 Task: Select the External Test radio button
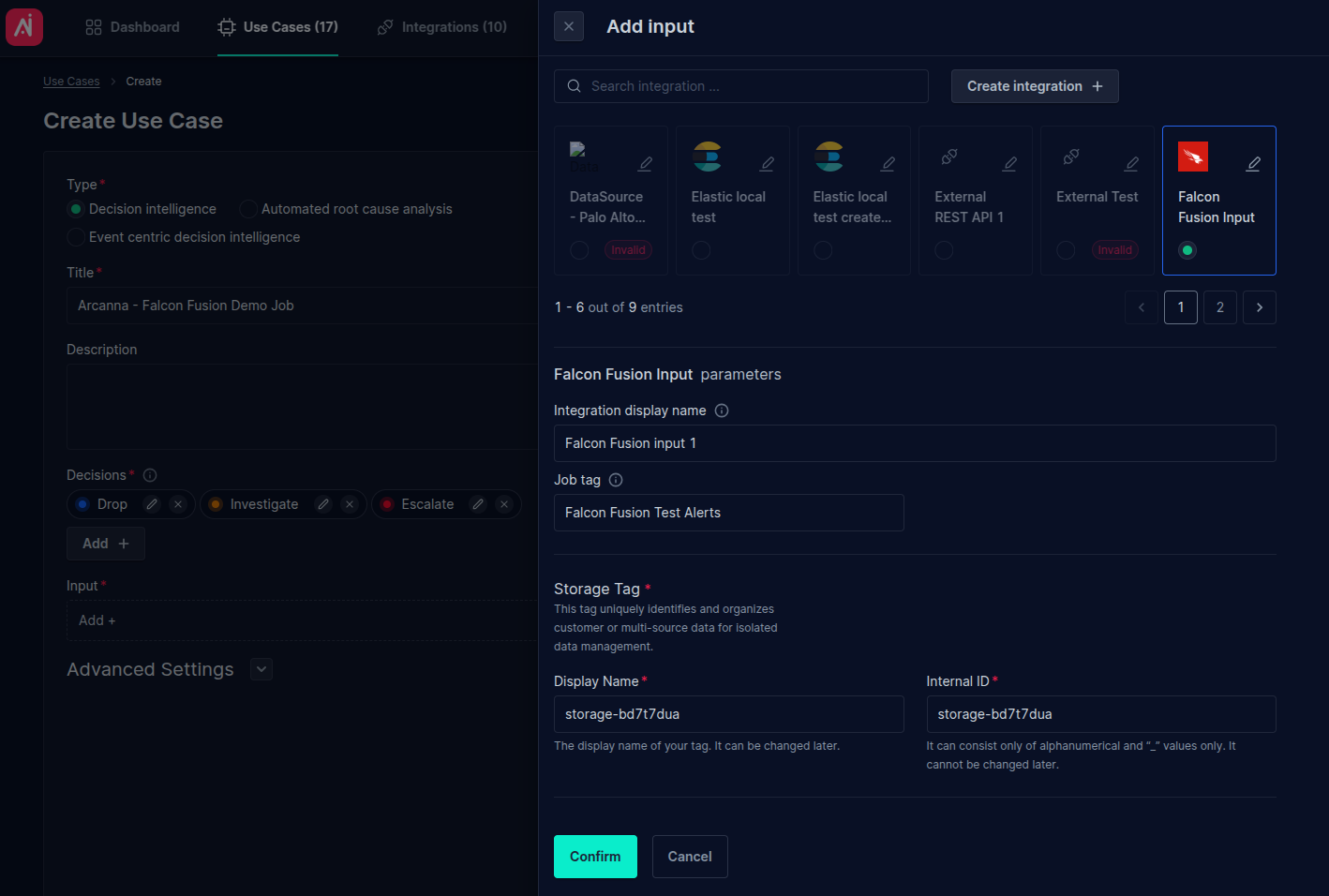1066,250
